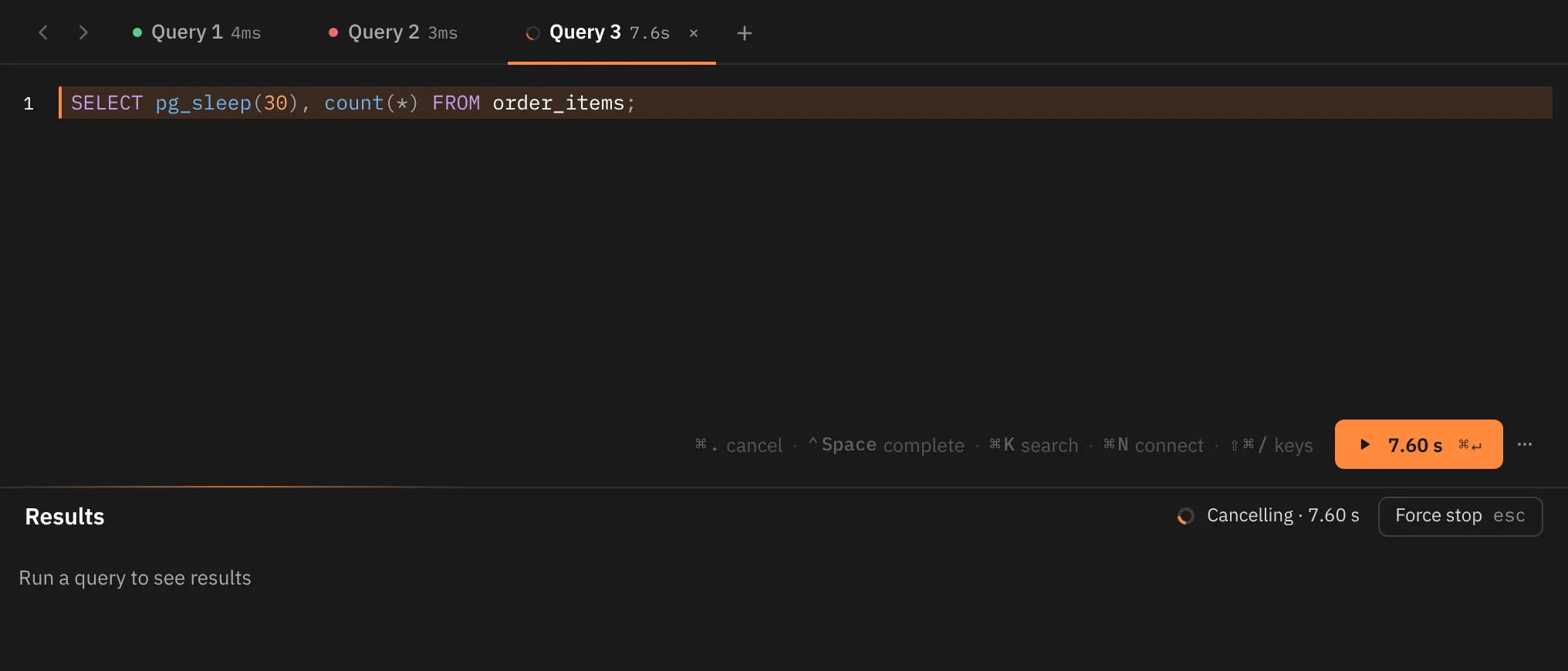Click the connect shortcut hint
This screenshot has width=1568, height=671.
[1154, 445]
